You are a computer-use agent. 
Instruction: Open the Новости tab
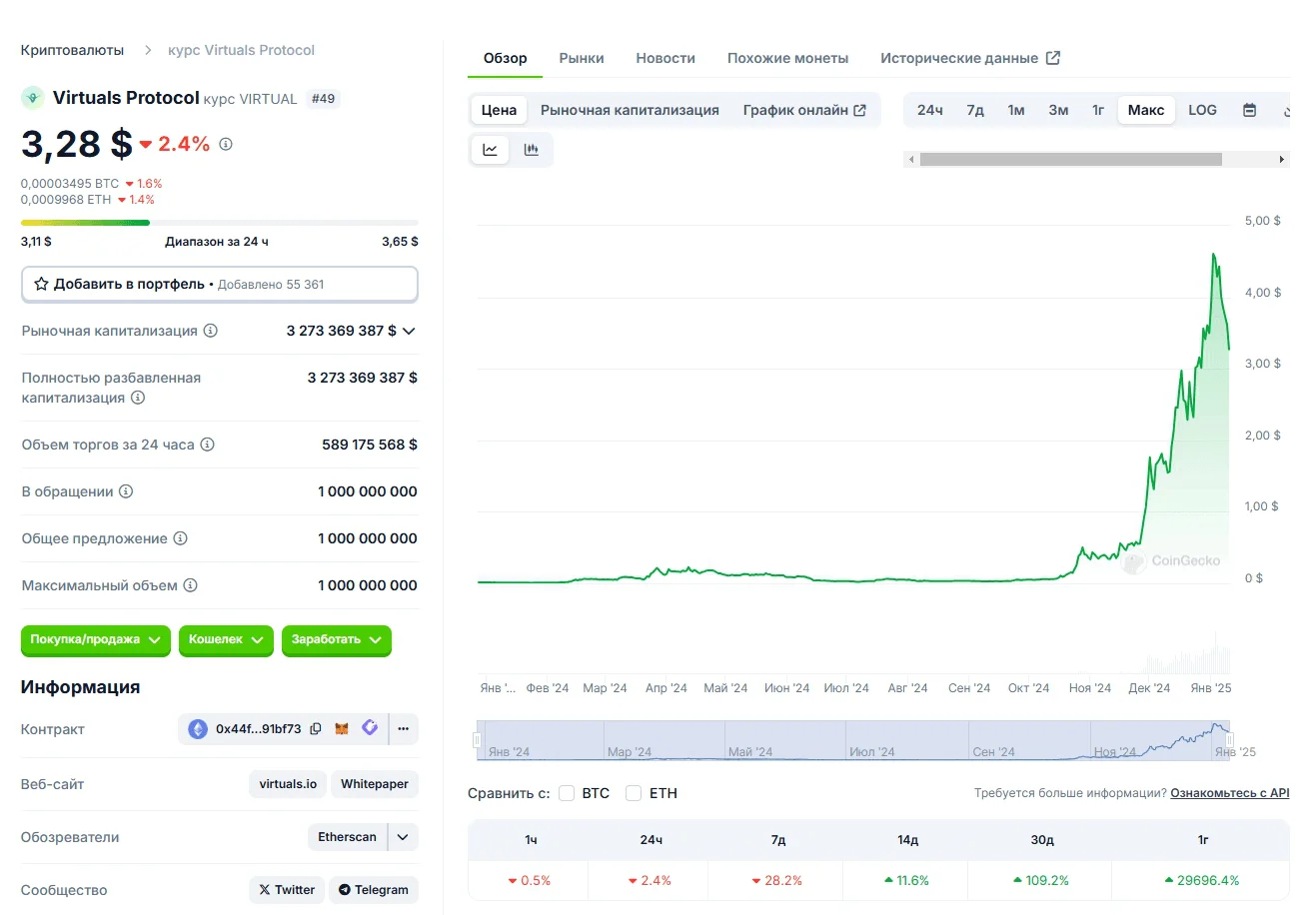pyautogui.click(x=665, y=58)
